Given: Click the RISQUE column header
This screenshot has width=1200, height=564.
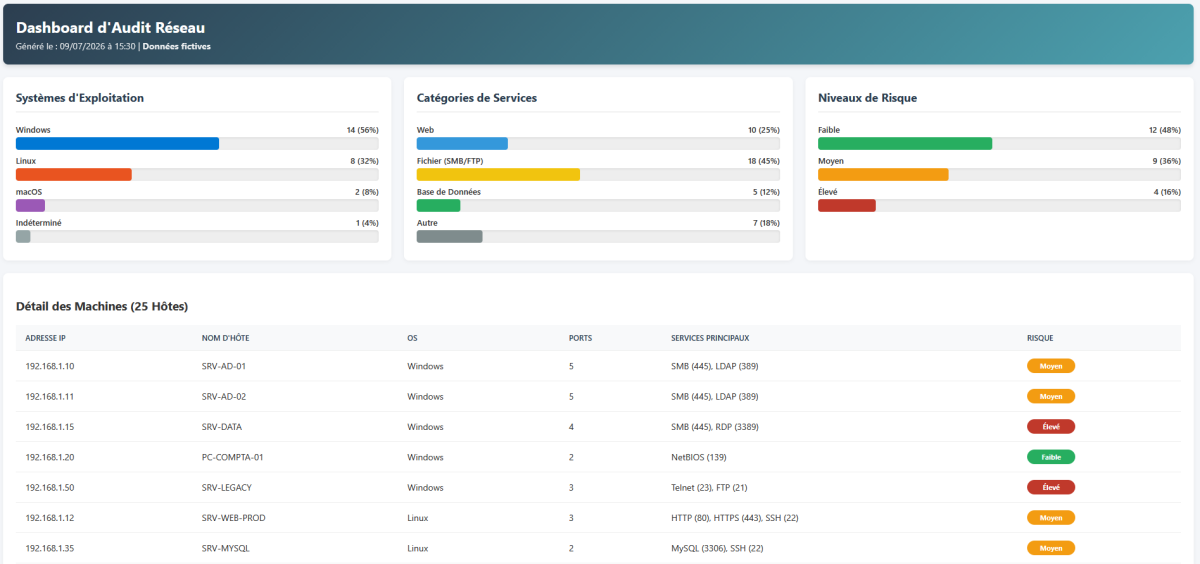Looking at the screenshot, I should click(1040, 338).
